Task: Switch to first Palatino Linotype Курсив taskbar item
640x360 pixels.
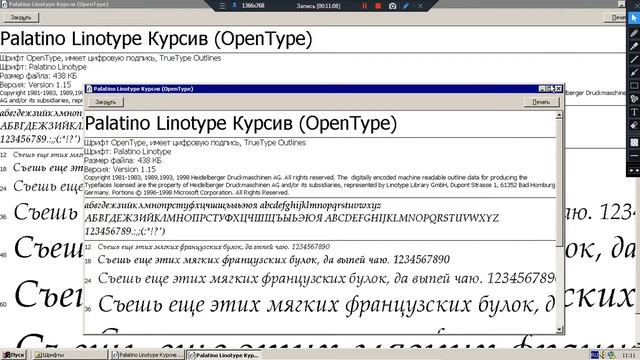Action: [x=147, y=355]
